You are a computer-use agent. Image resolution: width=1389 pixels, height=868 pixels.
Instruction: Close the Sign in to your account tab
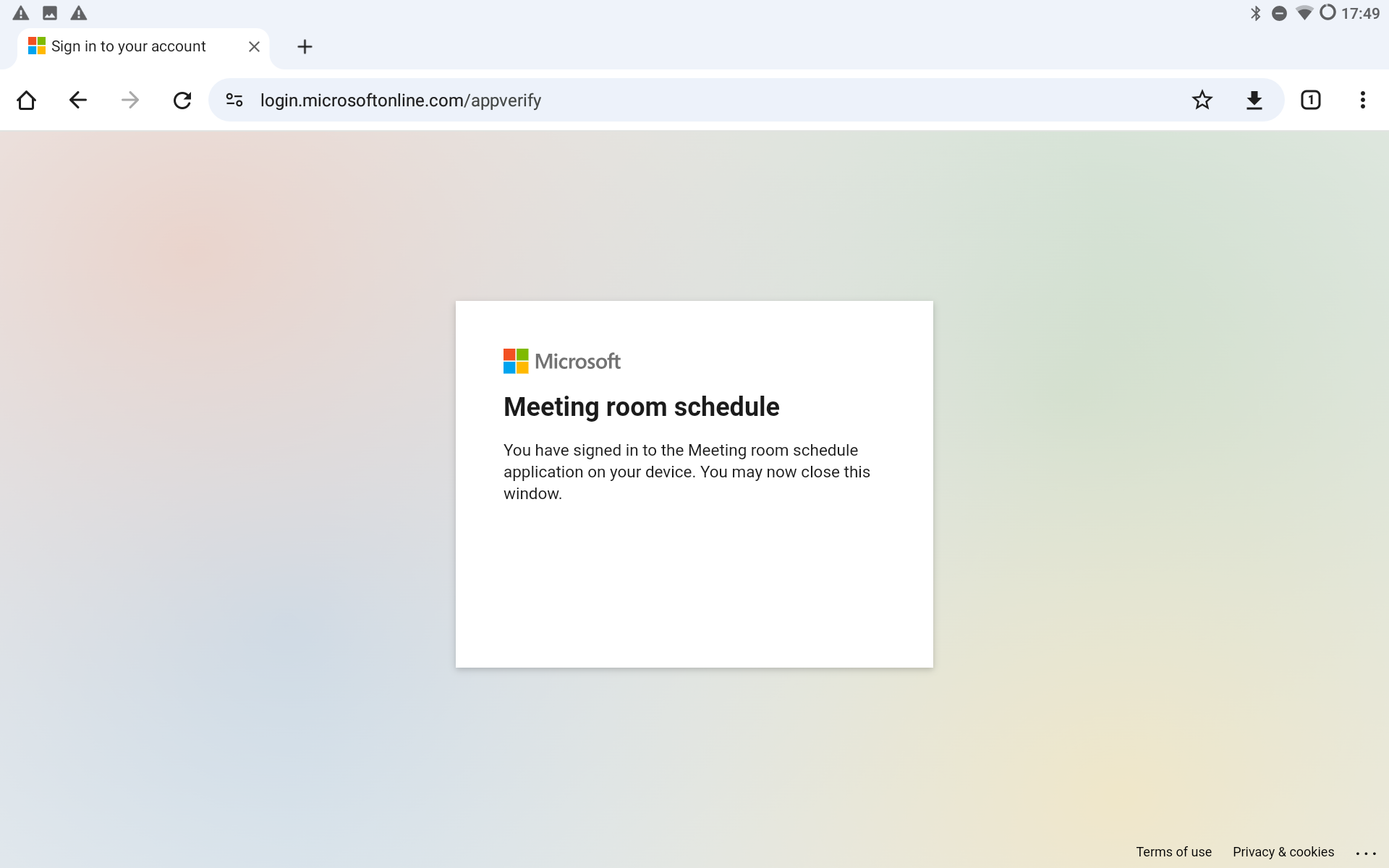pos(254,46)
